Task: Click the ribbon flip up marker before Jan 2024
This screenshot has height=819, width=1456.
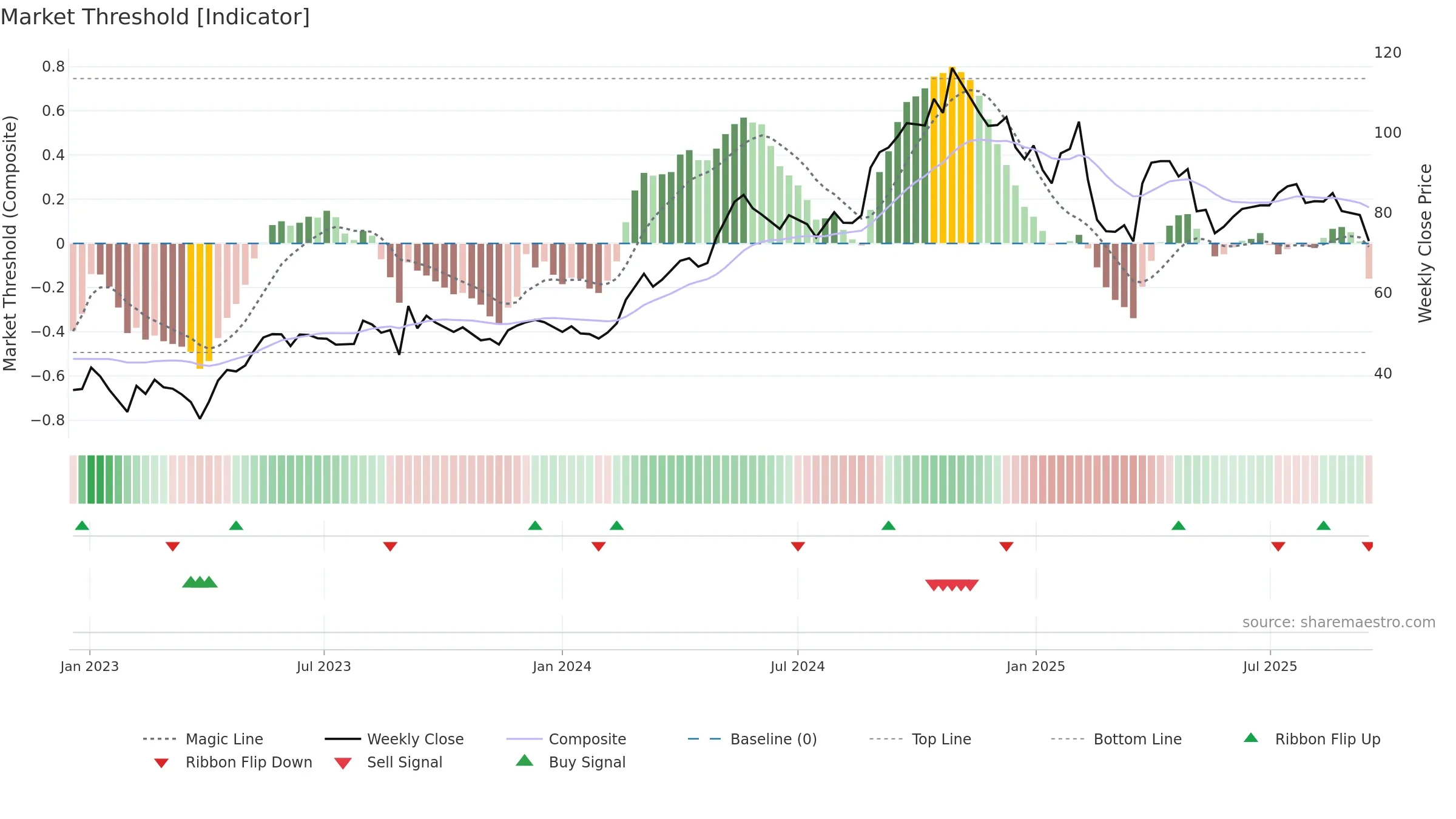Action: [535, 525]
